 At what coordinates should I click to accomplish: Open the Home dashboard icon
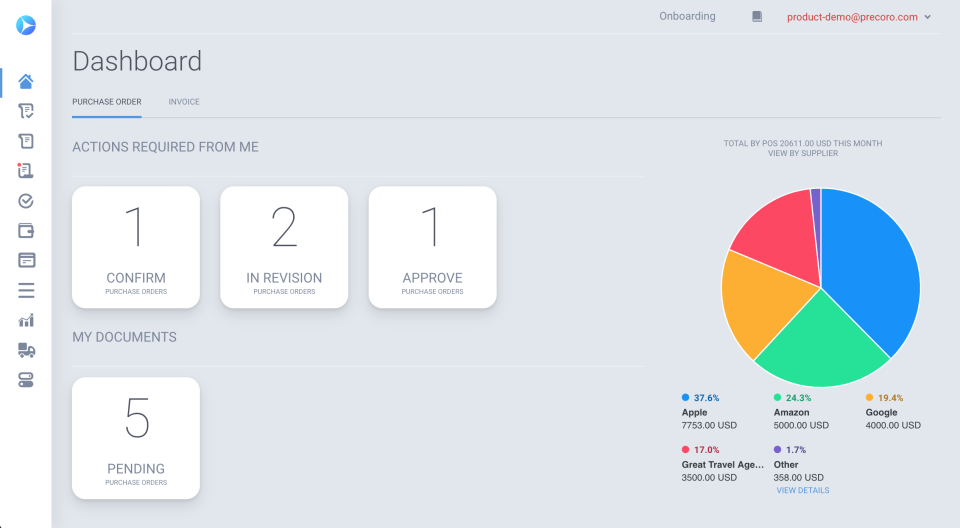click(x=26, y=81)
